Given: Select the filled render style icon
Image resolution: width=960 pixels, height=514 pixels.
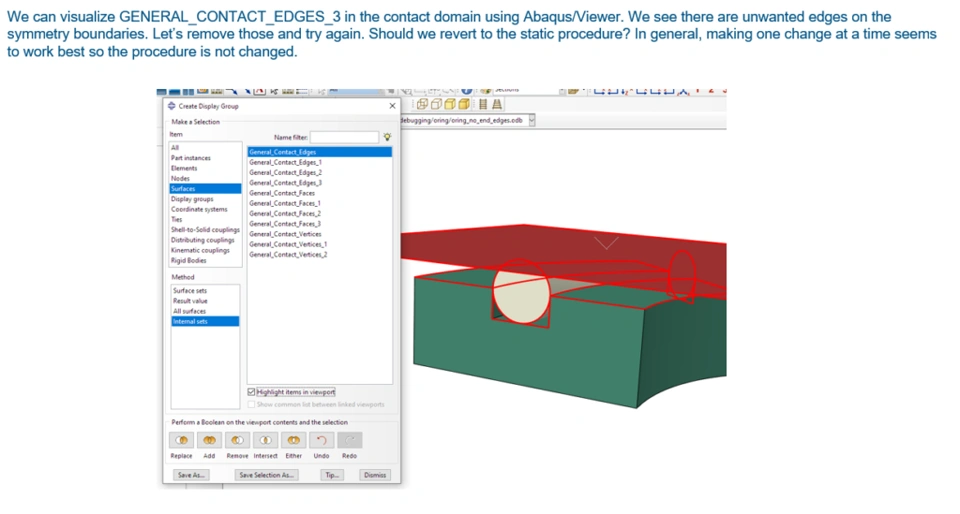Looking at the screenshot, I should coord(450,105).
